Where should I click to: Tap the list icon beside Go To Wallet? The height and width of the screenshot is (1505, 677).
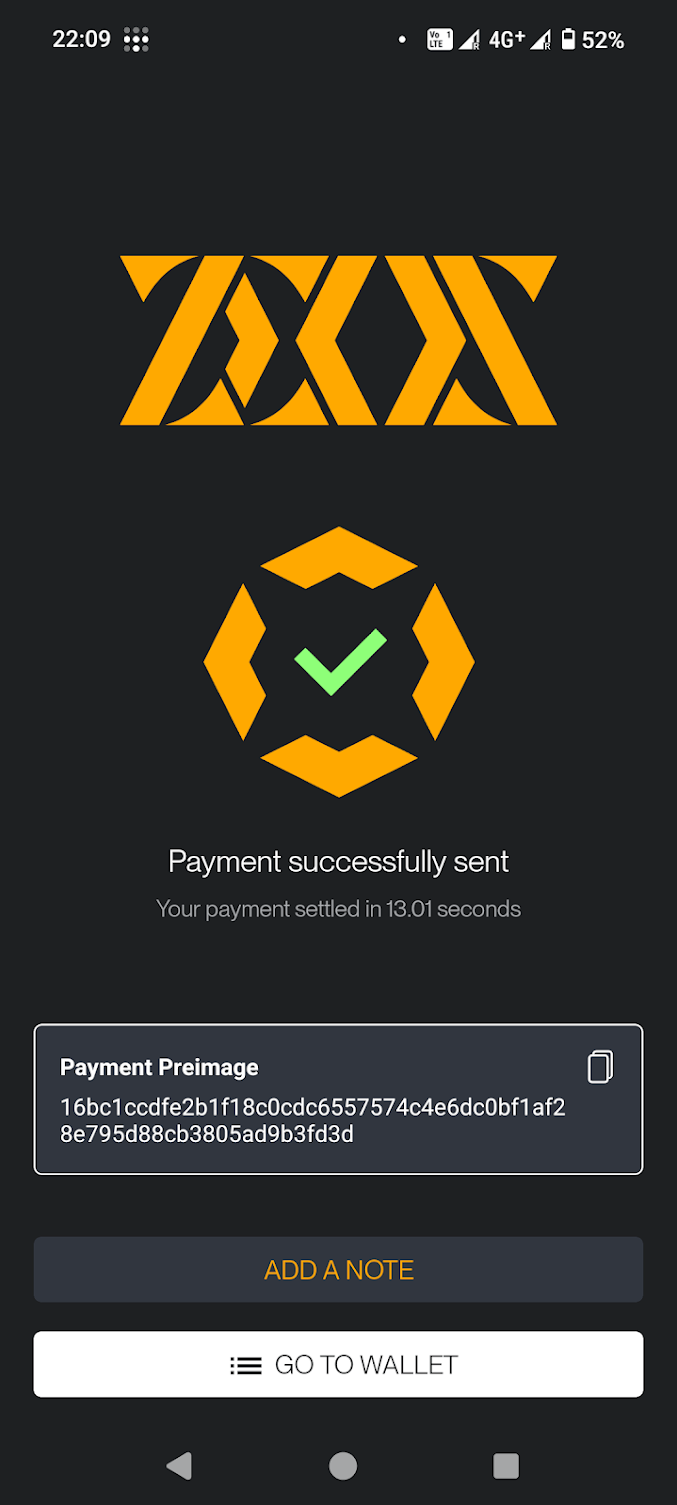click(x=245, y=1365)
